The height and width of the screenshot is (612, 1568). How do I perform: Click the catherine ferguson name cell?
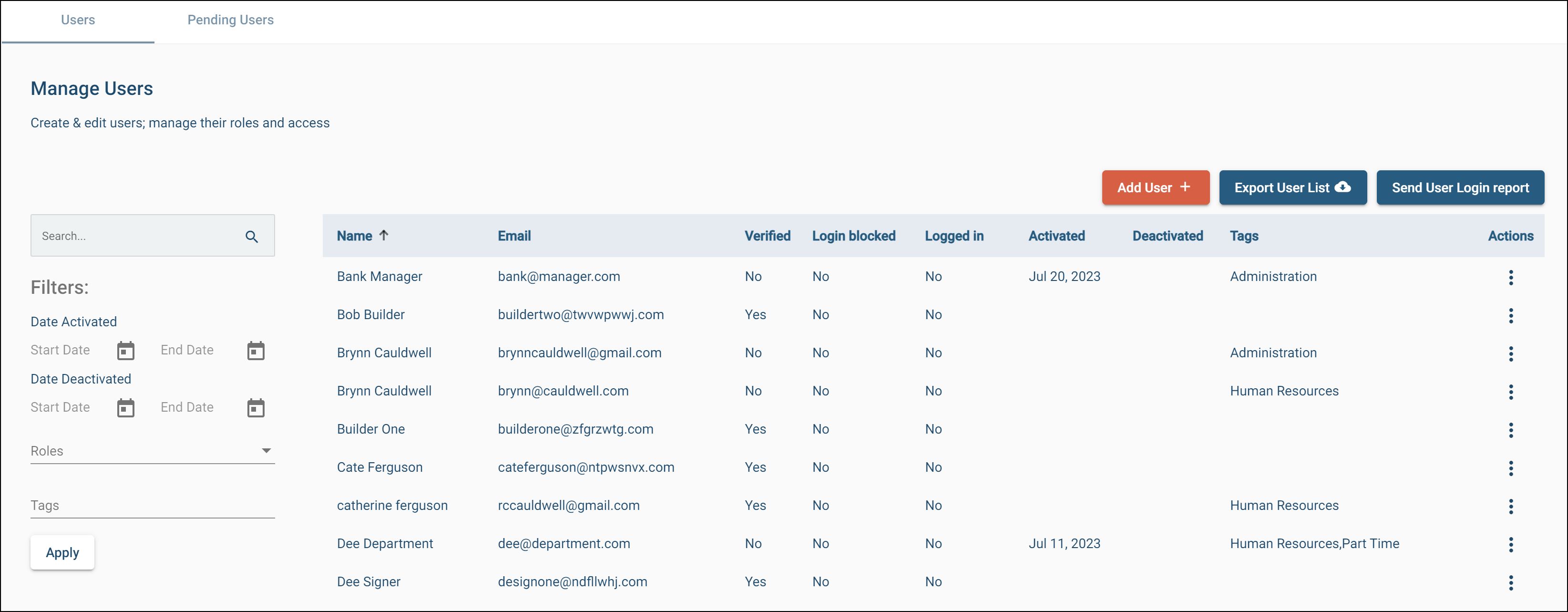coord(392,506)
